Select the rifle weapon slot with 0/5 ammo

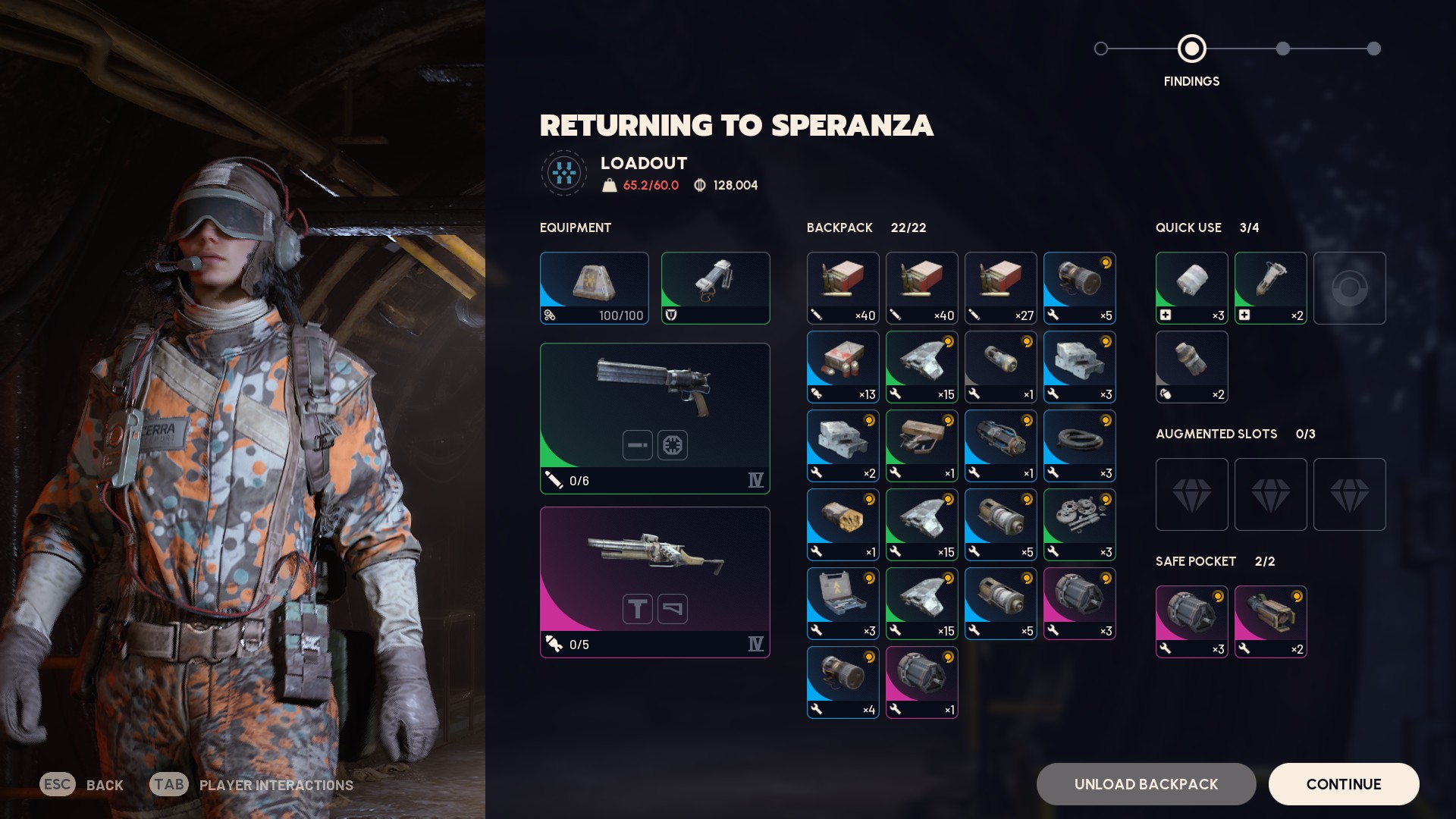pyautogui.click(x=654, y=582)
